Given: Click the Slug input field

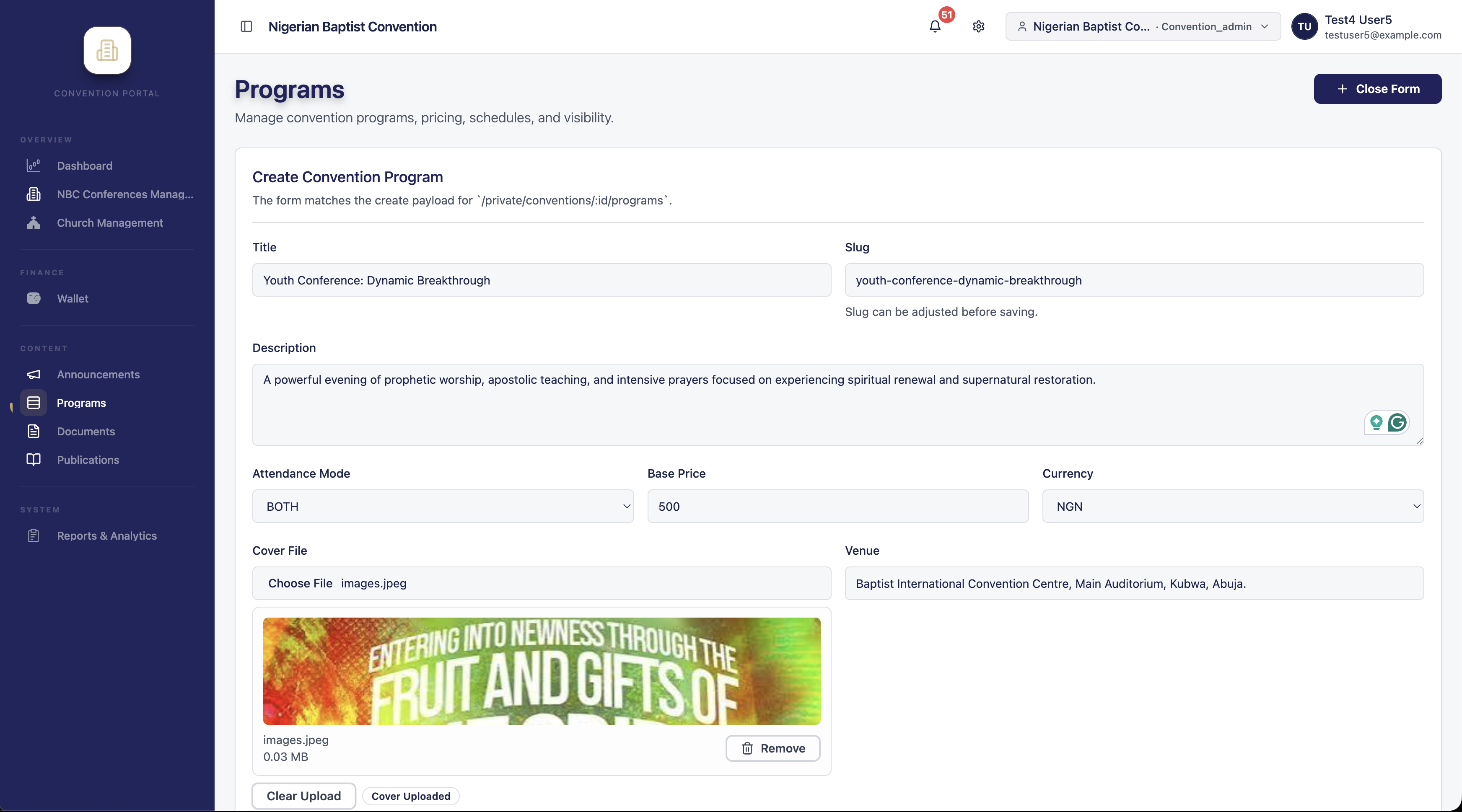Looking at the screenshot, I should click(1134, 280).
